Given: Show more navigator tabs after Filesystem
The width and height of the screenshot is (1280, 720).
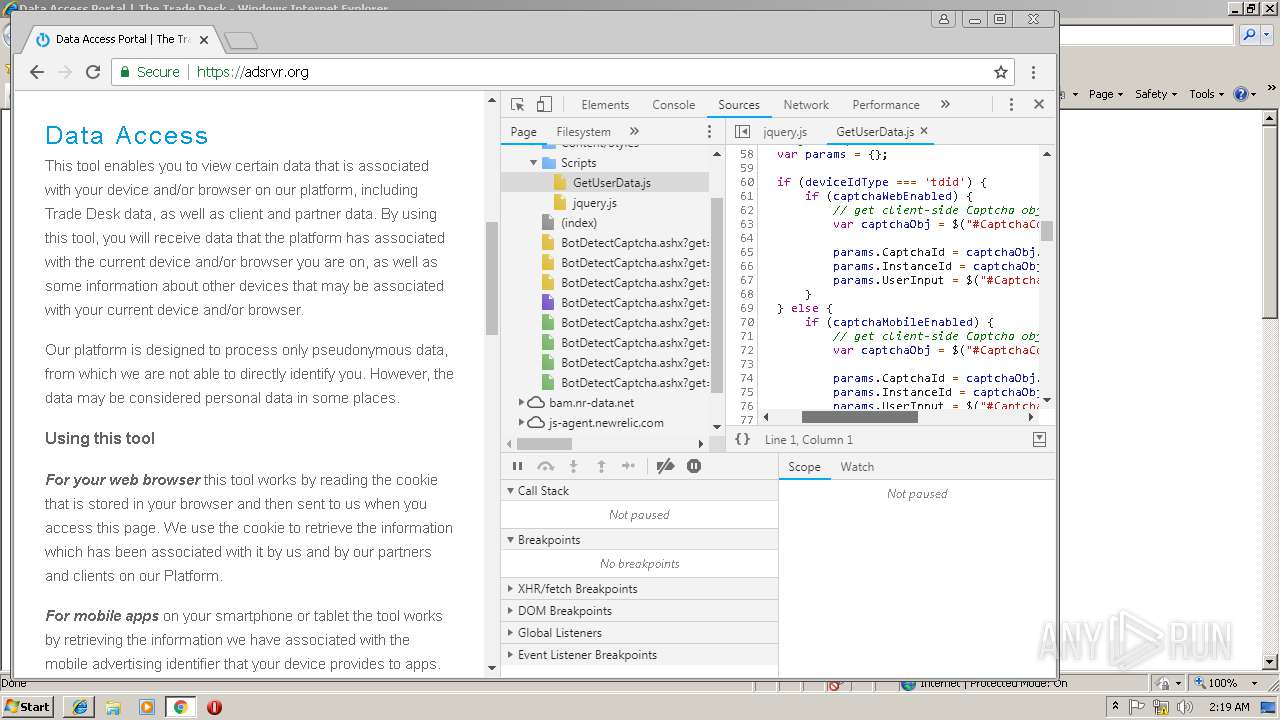Looking at the screenshot, I should (x=634, y=131).
